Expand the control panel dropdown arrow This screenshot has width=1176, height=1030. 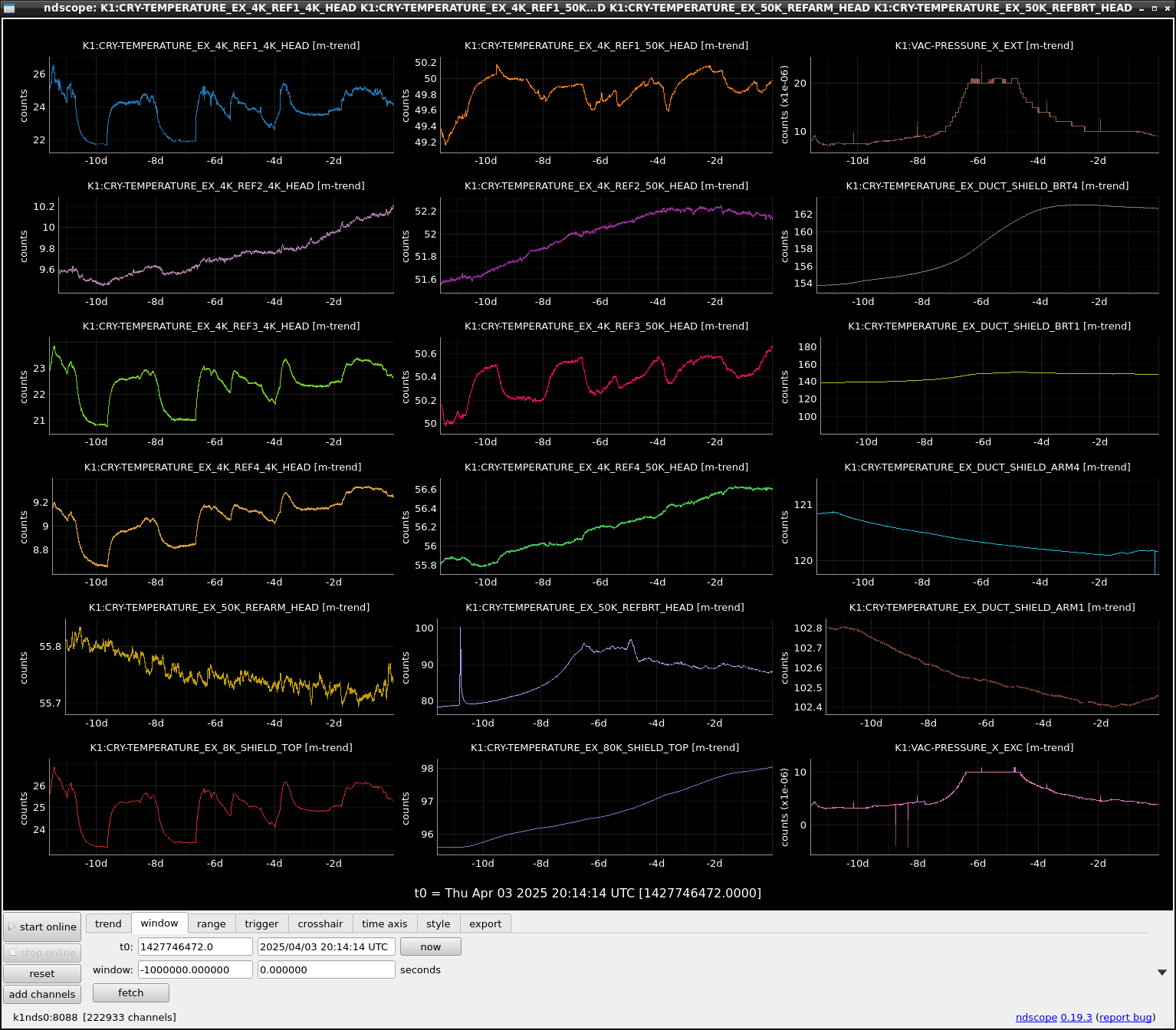point(1162,972)
